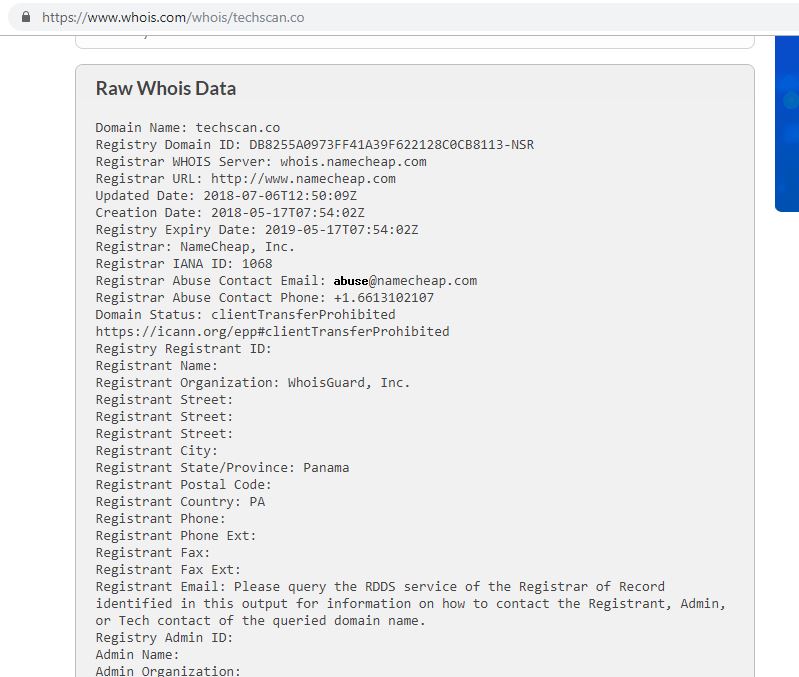This screenshot has width=799, height=677.
Task: Click the Admin Organization line
Action: [168, 671]
